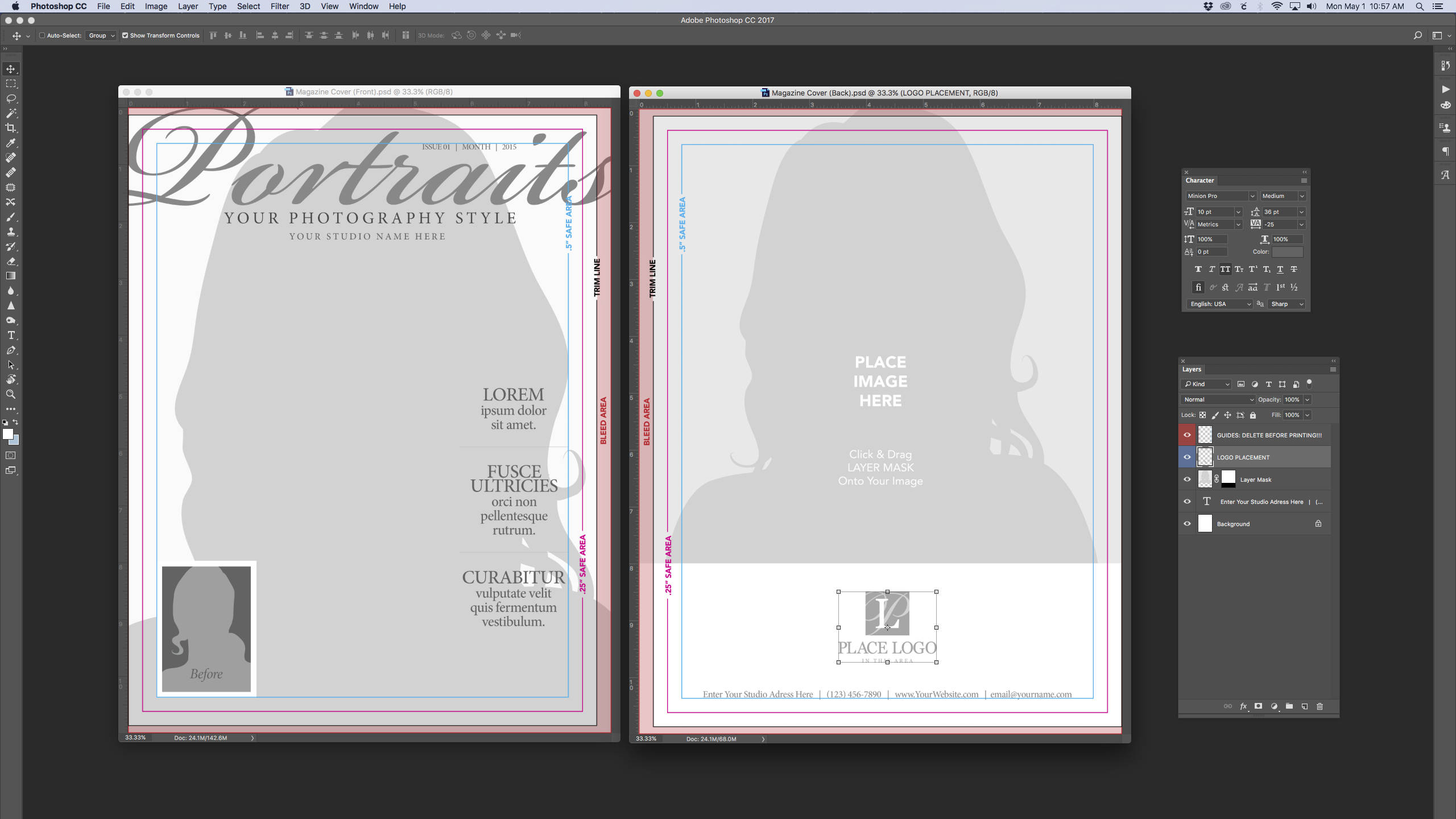Viewport: 1456px width, 819px height.
Task: Select the Move tool
Action: click(11, 69)
